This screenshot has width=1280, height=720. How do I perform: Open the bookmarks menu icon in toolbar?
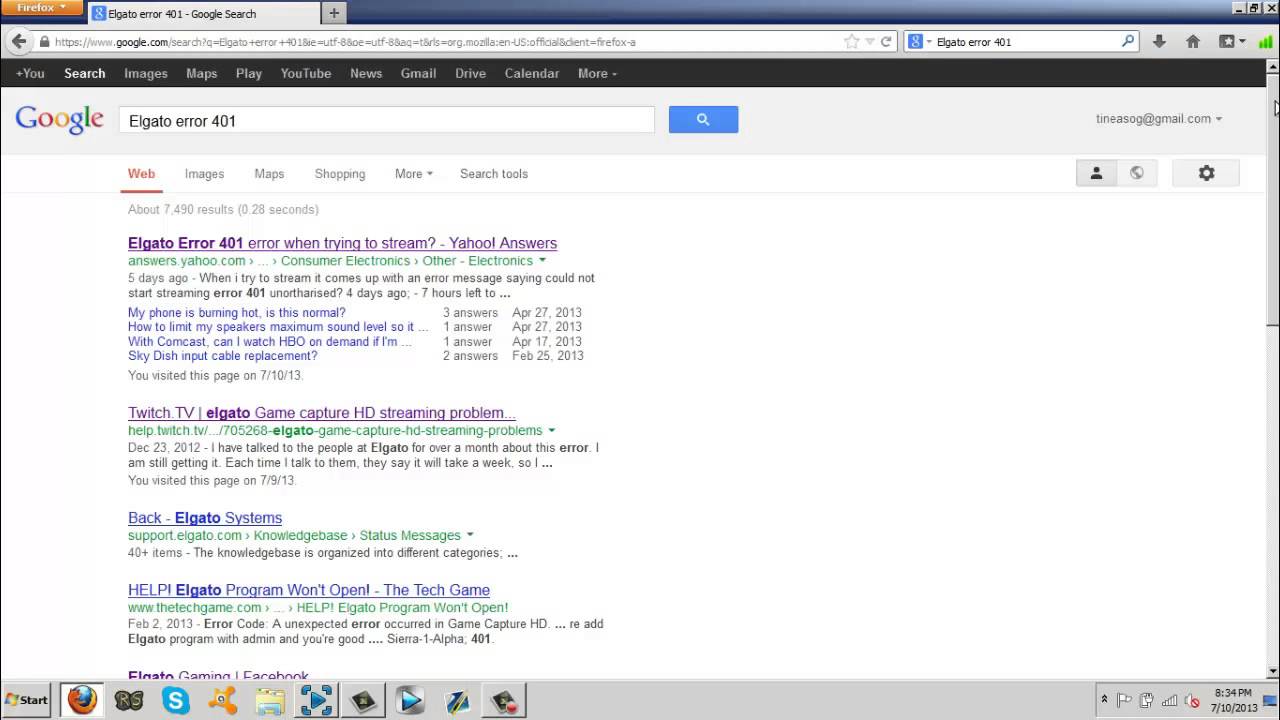1231,42
